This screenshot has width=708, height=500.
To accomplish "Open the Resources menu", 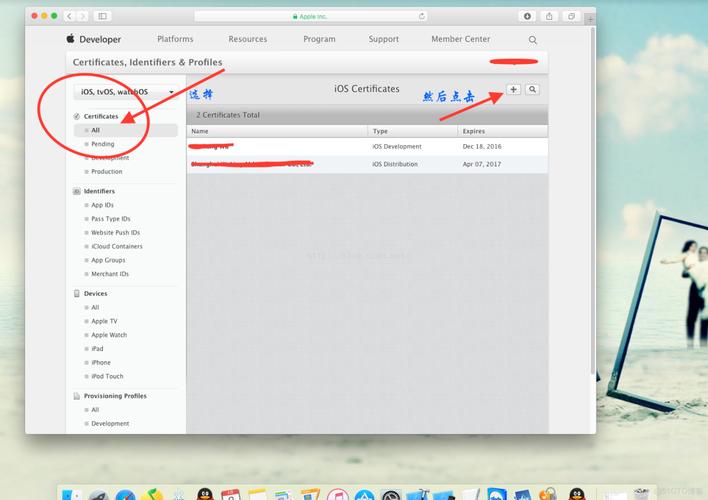I will 247,39.
